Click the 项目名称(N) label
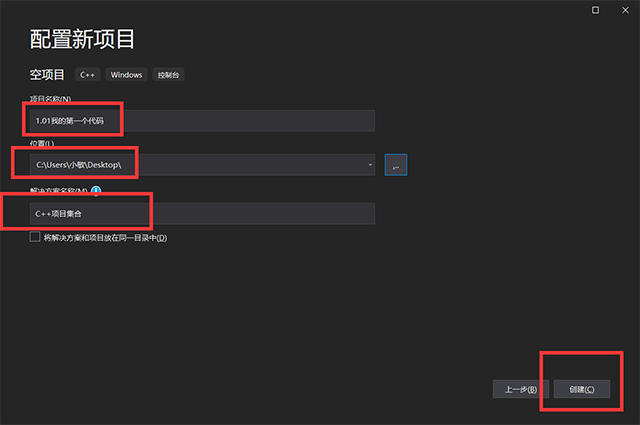This screenshot has width=640, height=425. 51,99
